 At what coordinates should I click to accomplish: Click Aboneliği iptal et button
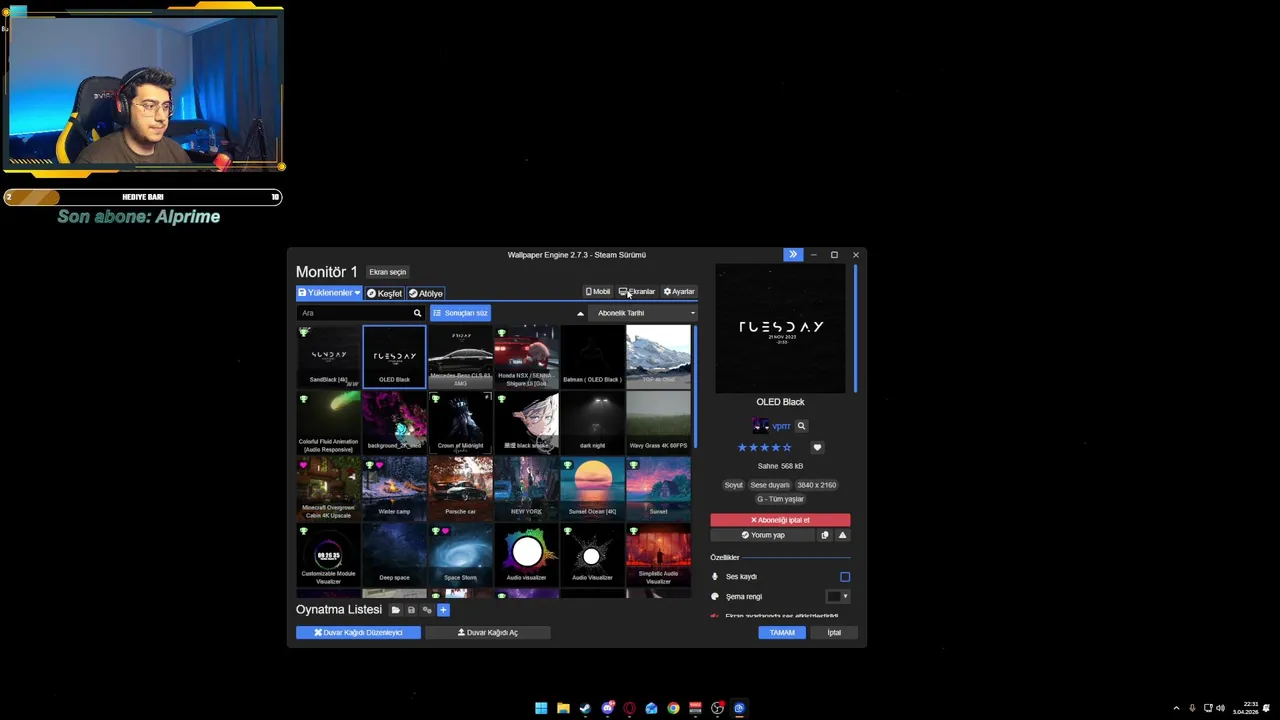[780, 520]
